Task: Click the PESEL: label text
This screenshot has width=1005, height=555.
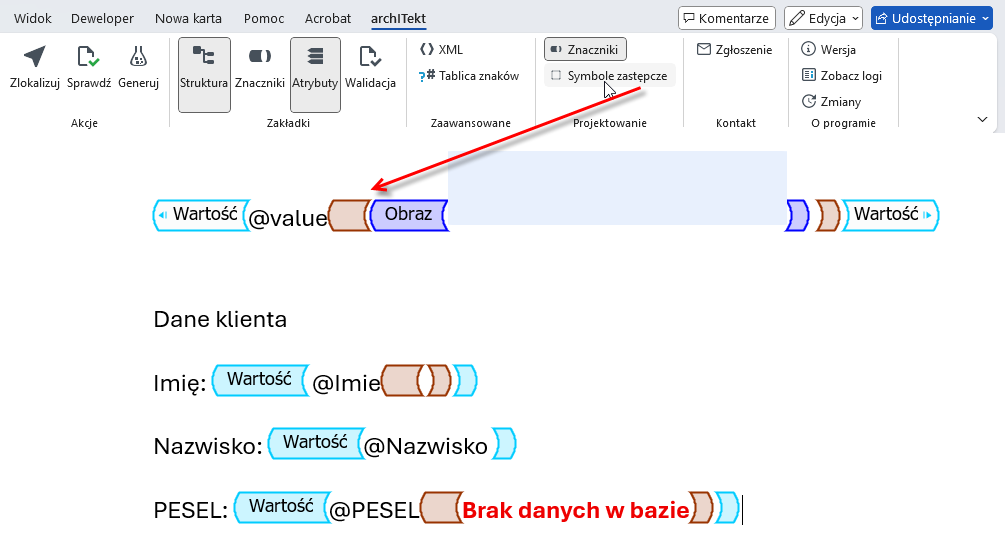Action: click(190, 510)
